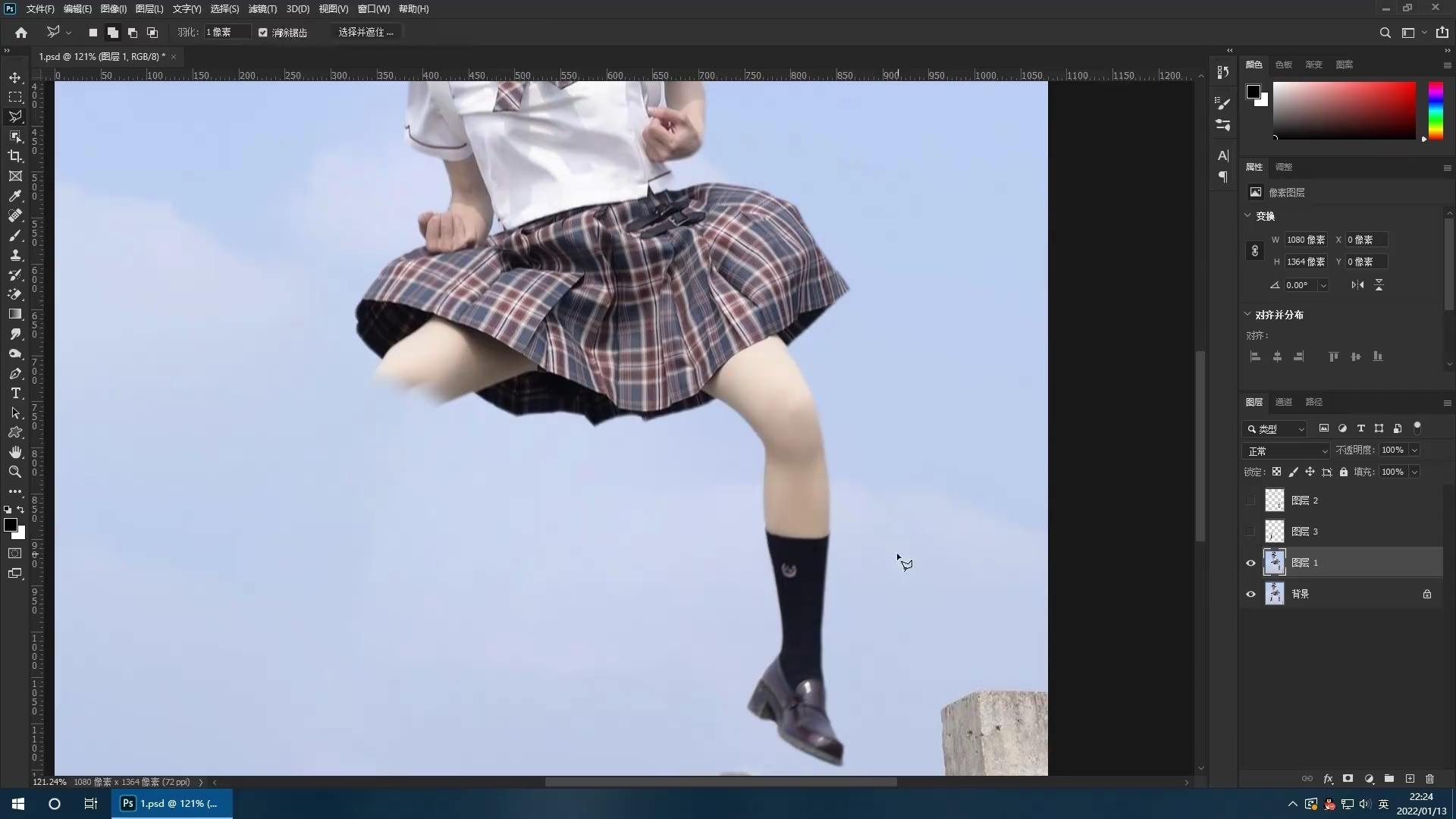Open the tool preset picker arrow

pyautogui.click(x=68, y=33)
